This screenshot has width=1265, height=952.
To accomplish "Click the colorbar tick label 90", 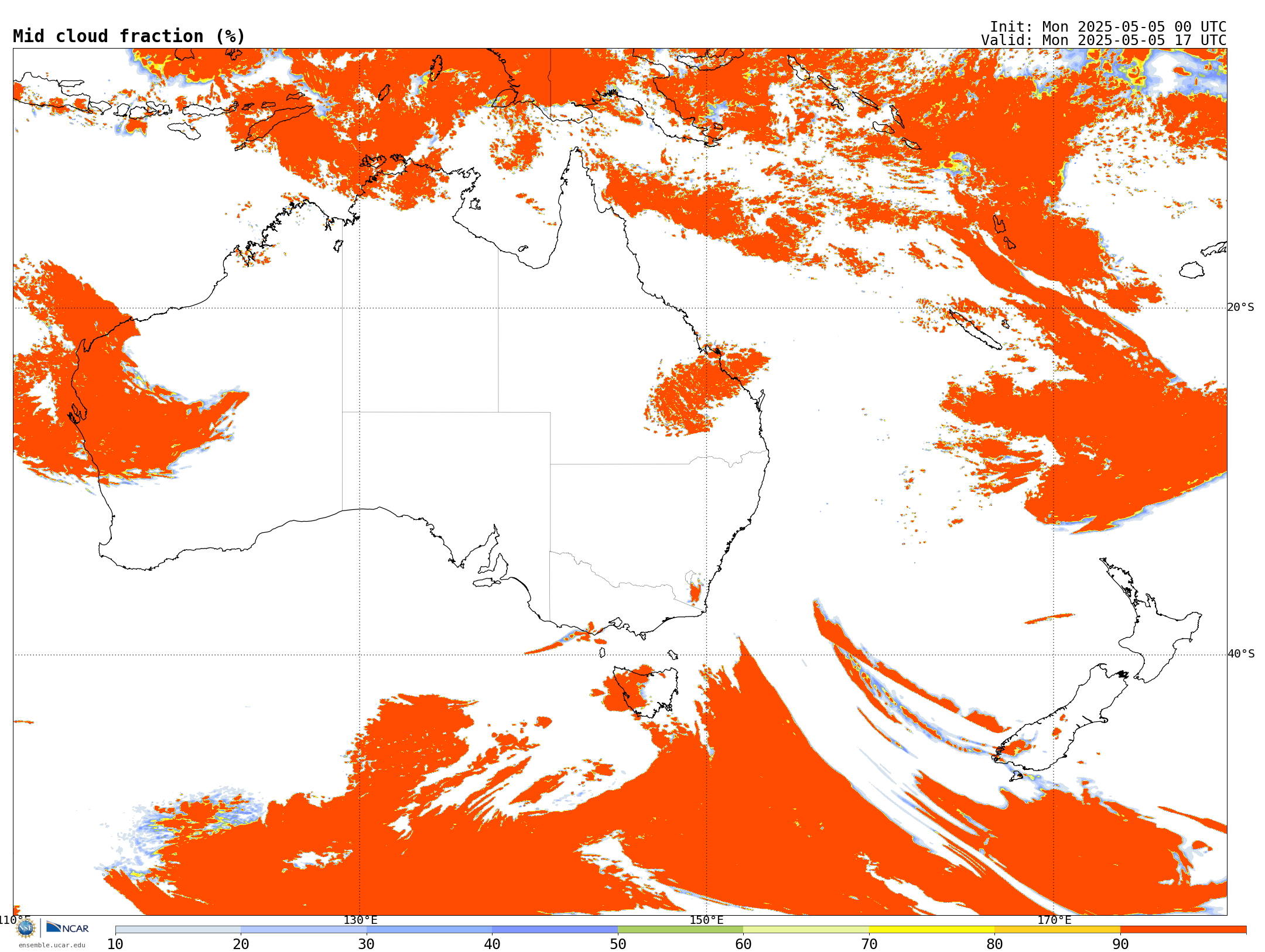I will click(1120, 944).
